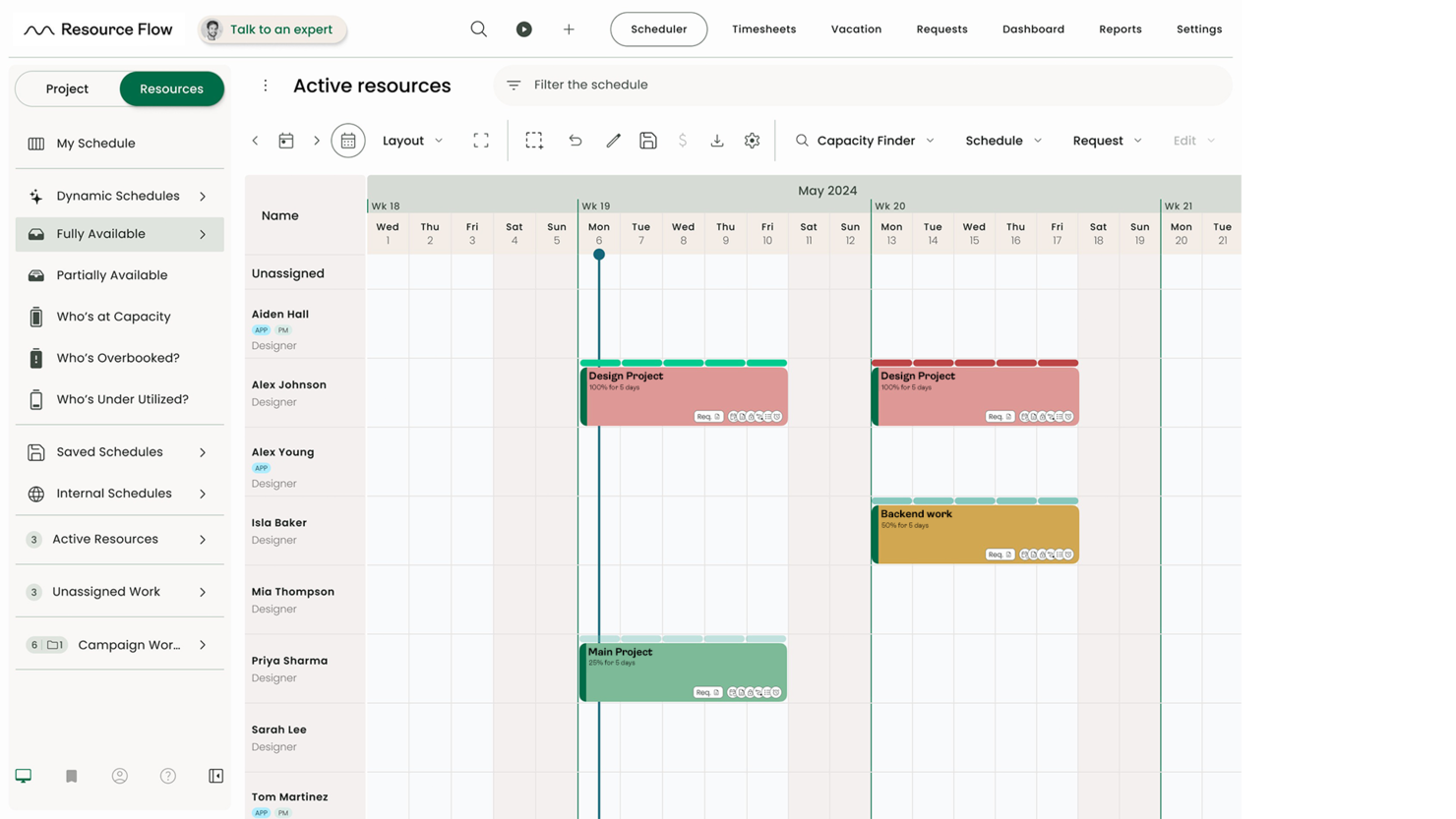This screenshot has width=1456, height=819.
Task: Click the teal capacity bar above Main Project
Action: click(682, 638)
